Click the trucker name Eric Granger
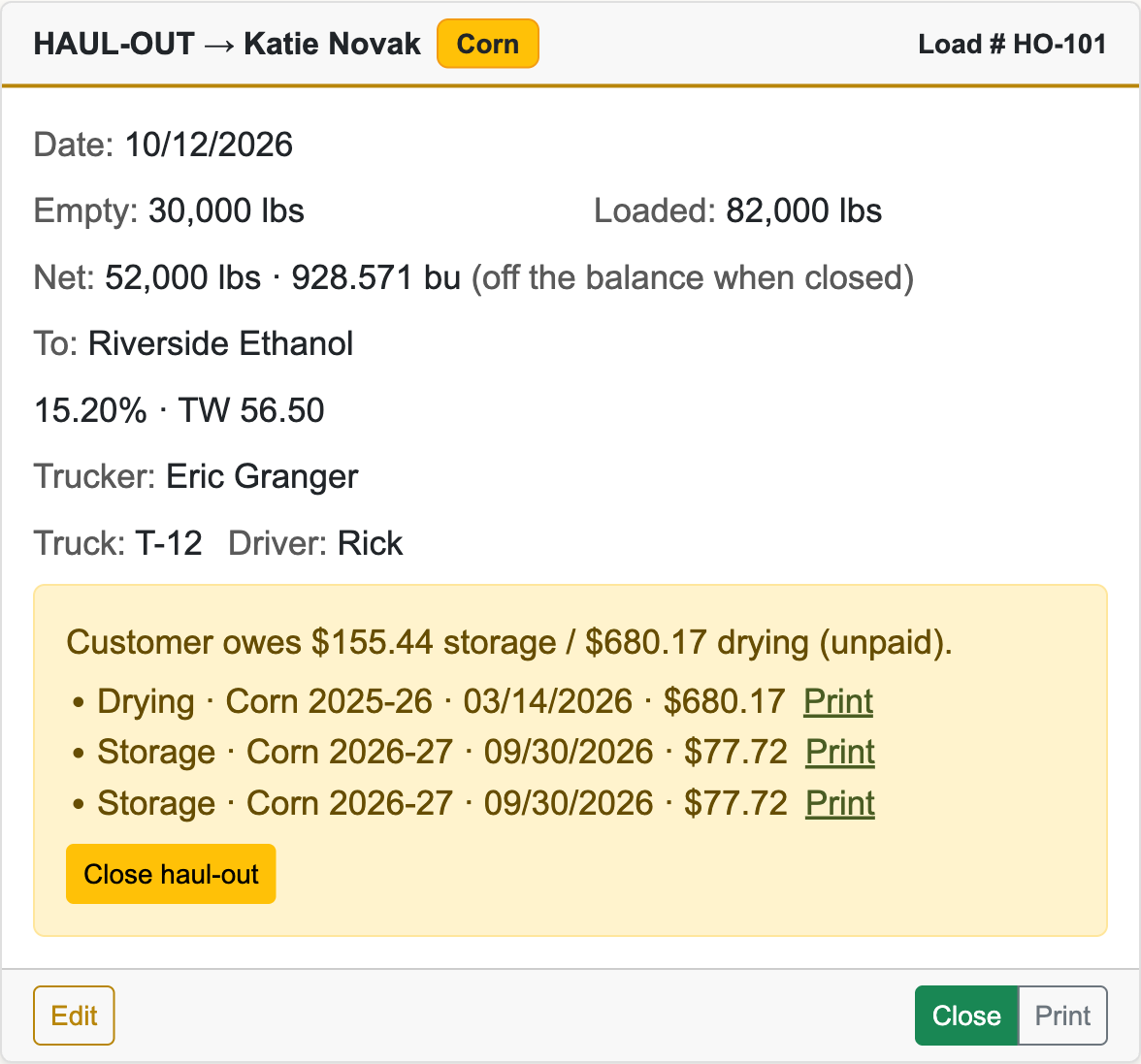Viewport: 1141px width, 1064px height. coord(262,477)
